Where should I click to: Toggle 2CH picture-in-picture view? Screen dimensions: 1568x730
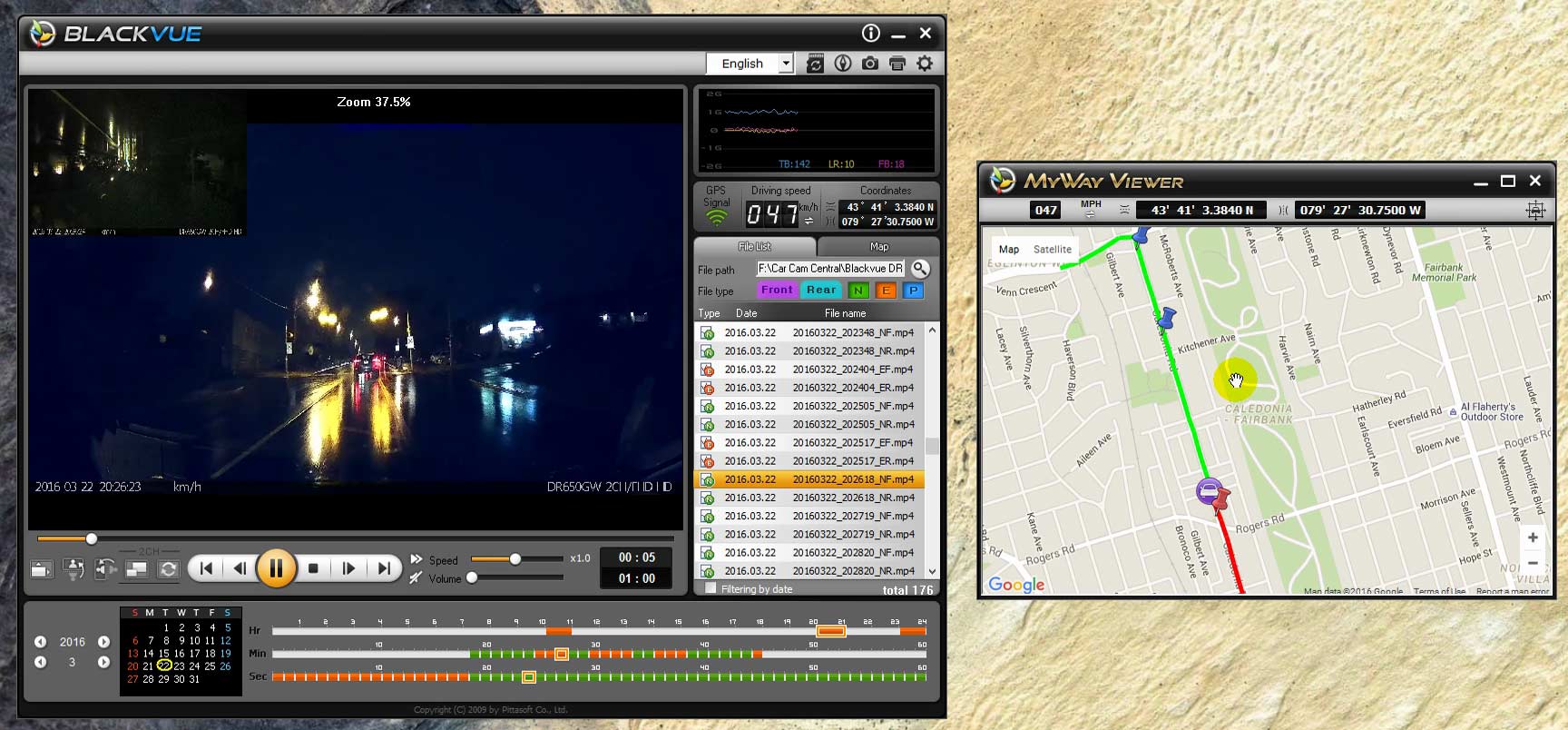tap(136, 569)
